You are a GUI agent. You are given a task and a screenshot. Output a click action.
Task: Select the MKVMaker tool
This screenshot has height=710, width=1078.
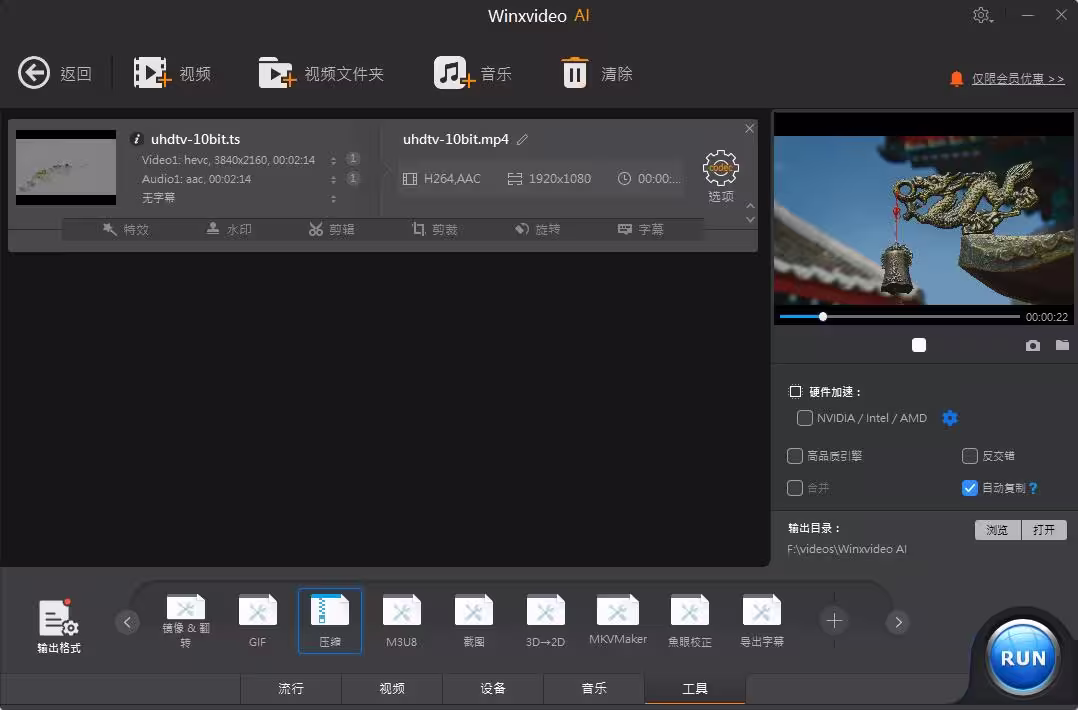pyautogui.click(x=617, y=621)
